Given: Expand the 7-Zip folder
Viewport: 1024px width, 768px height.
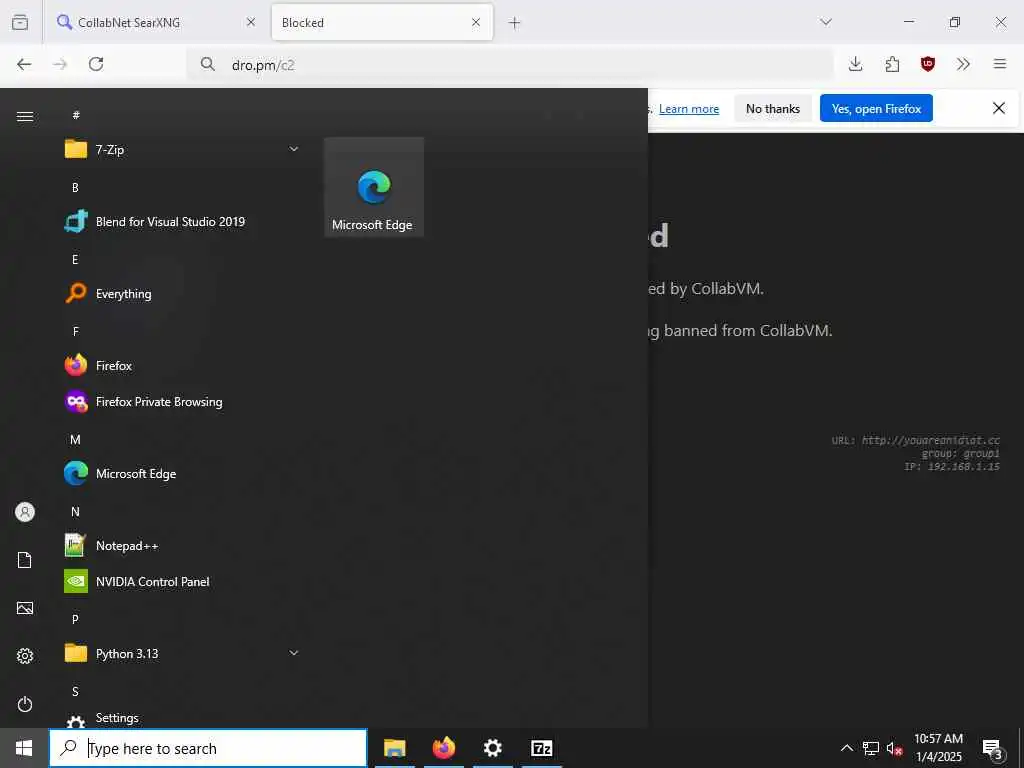Looking at the screenshot, I should [x=182, y=150].
